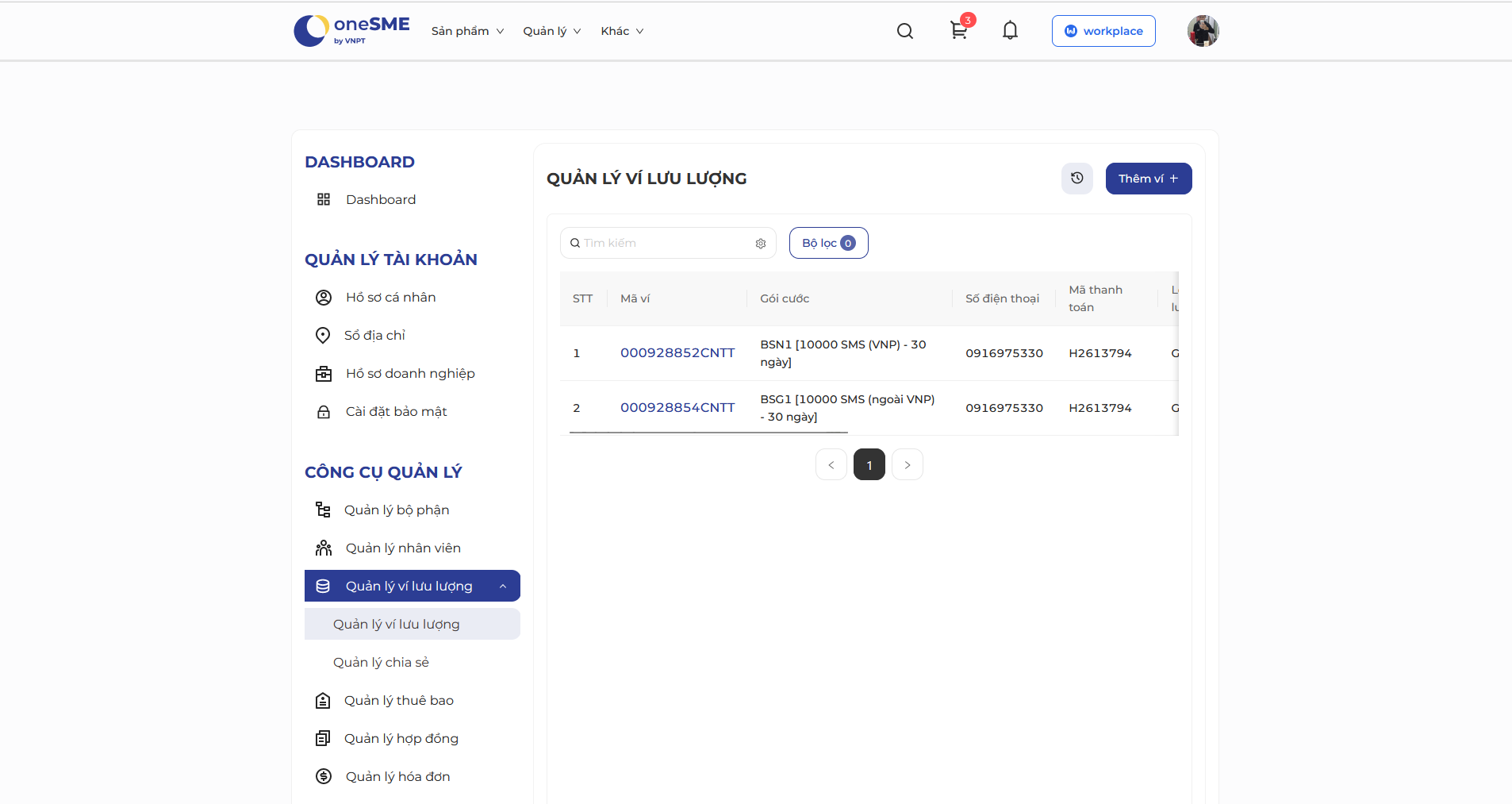The image size is (1512, 804).
Task: Open the notifications bell
Action: point(1010,31)
